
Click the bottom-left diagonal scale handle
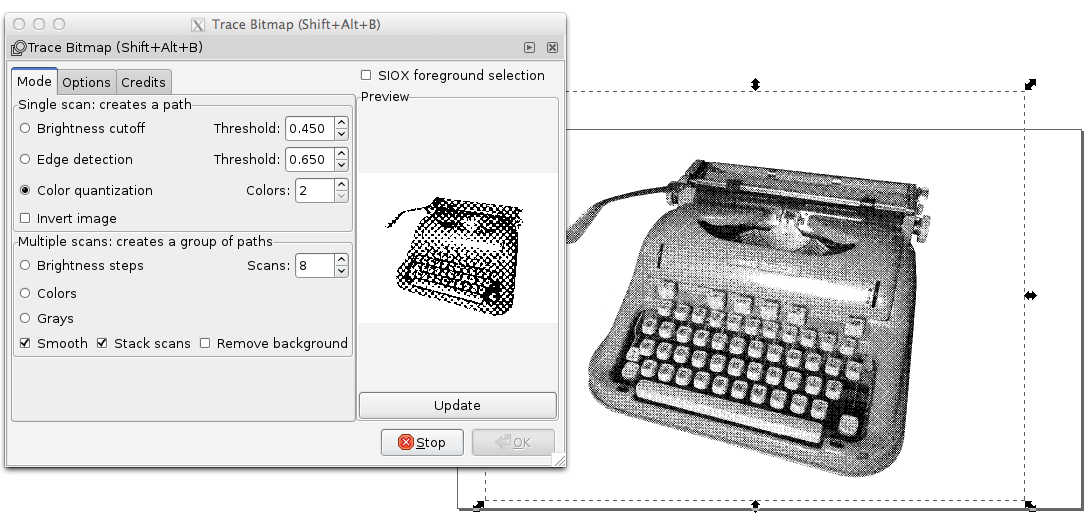click(x=478, y=506)
